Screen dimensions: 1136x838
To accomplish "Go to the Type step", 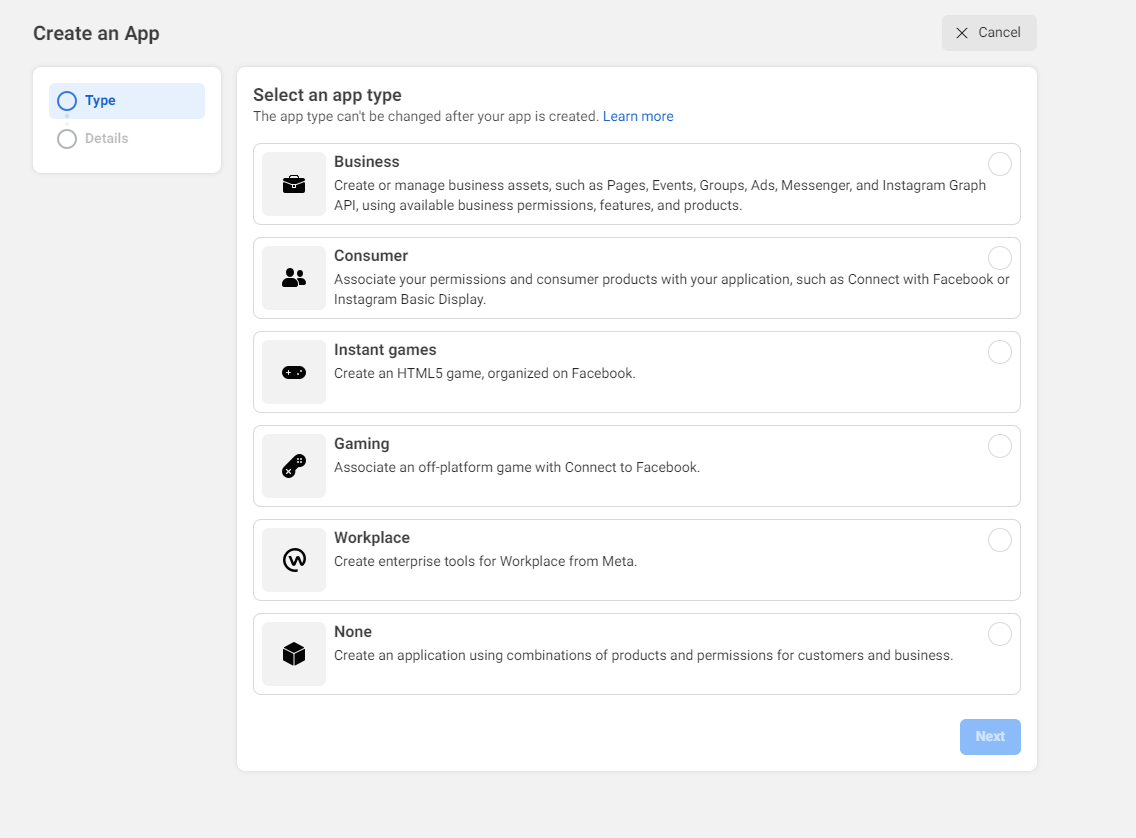I will tap(127, 101).
